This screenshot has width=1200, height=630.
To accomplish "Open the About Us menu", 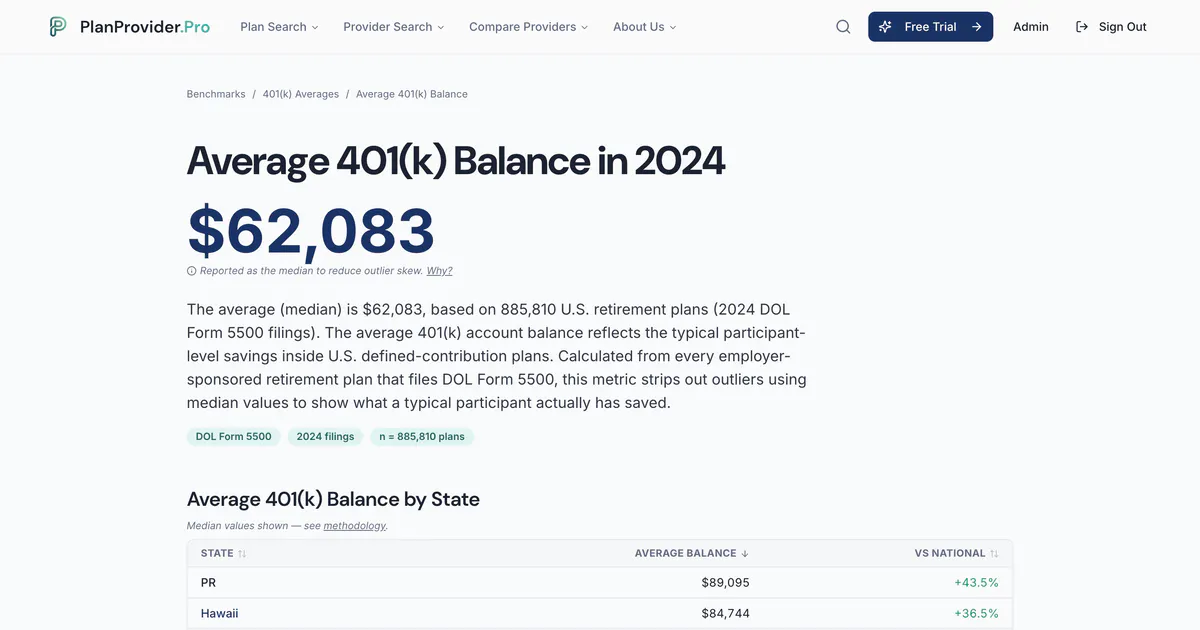I will pos(645,27).
